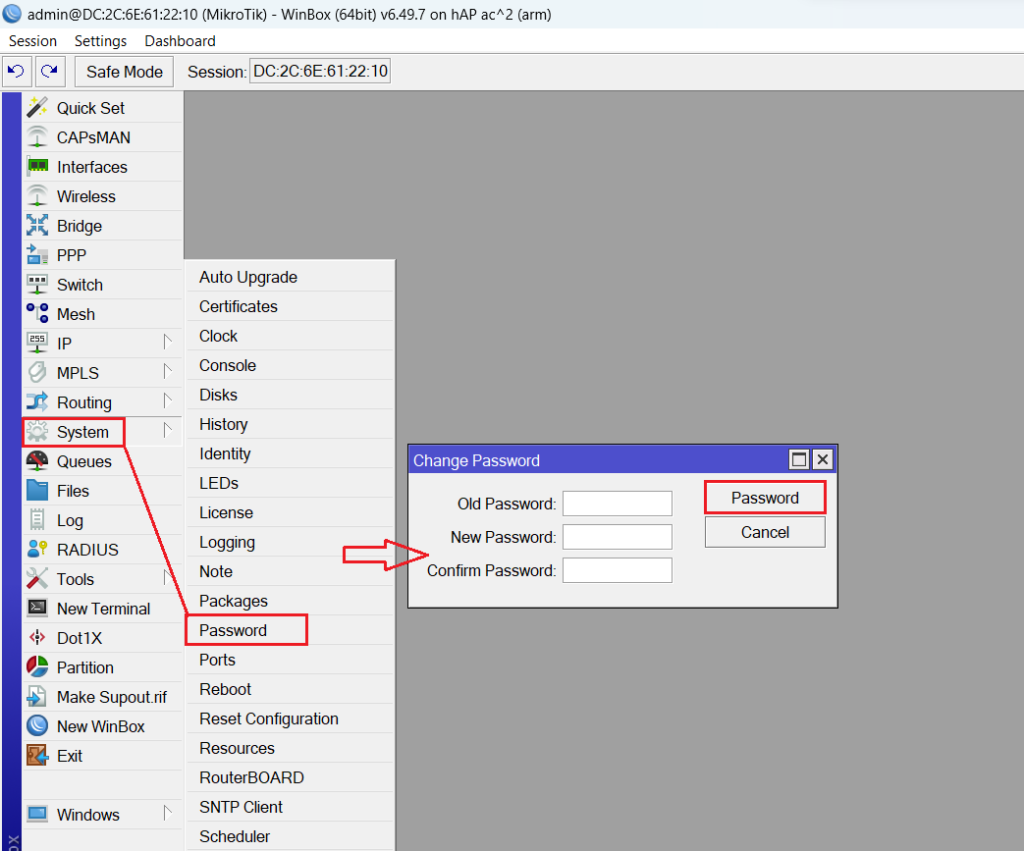Open the Wireless antenna icon
This screenshot has width=1024, height=851.
(37, 196)
